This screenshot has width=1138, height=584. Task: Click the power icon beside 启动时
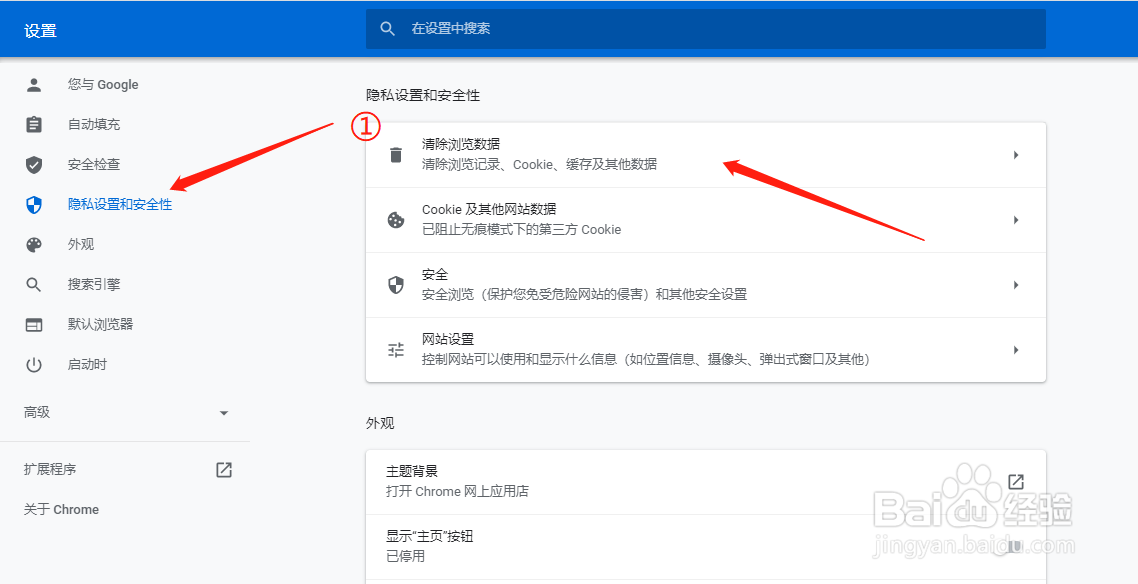click(34, 364)
